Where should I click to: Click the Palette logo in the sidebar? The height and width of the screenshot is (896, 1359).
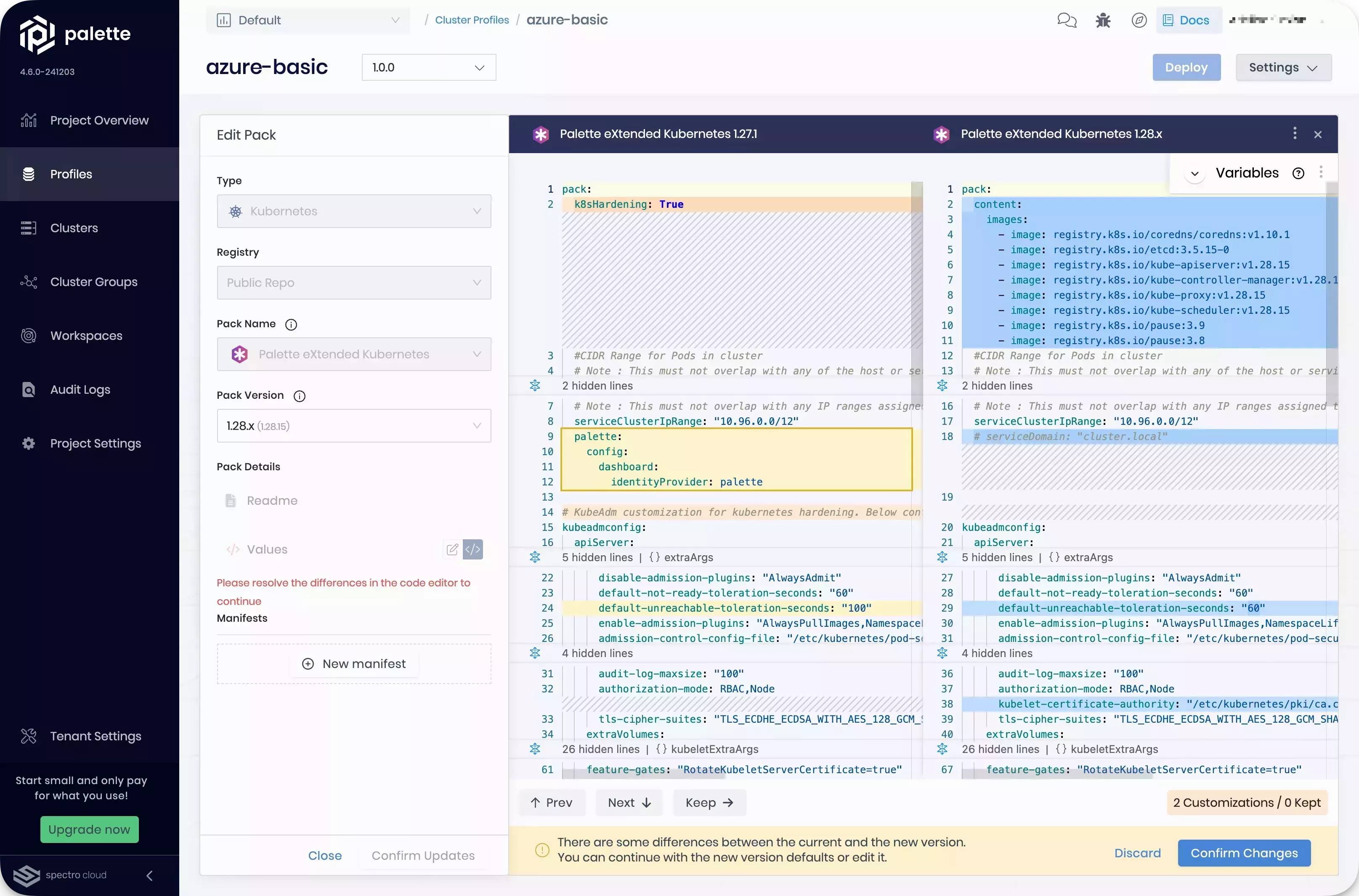click(74, 34)
